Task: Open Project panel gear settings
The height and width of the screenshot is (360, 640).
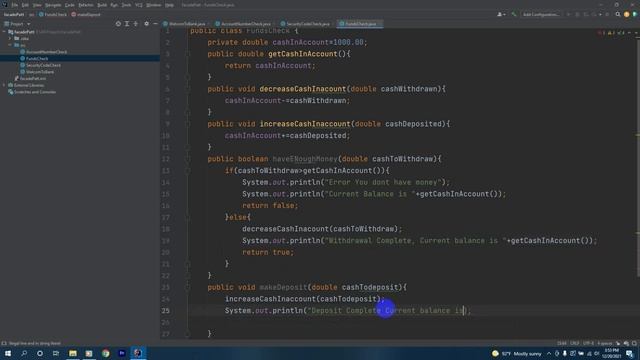Action: click(x=147, y=24)
